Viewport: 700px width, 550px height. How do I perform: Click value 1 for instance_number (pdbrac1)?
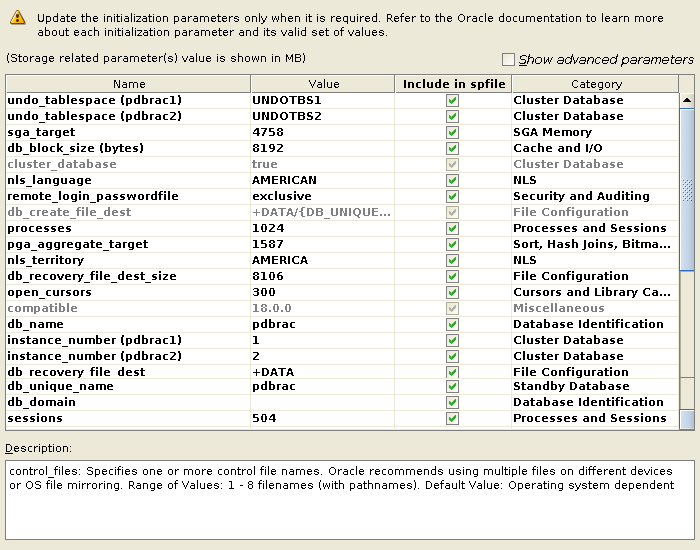click(323, 341)
